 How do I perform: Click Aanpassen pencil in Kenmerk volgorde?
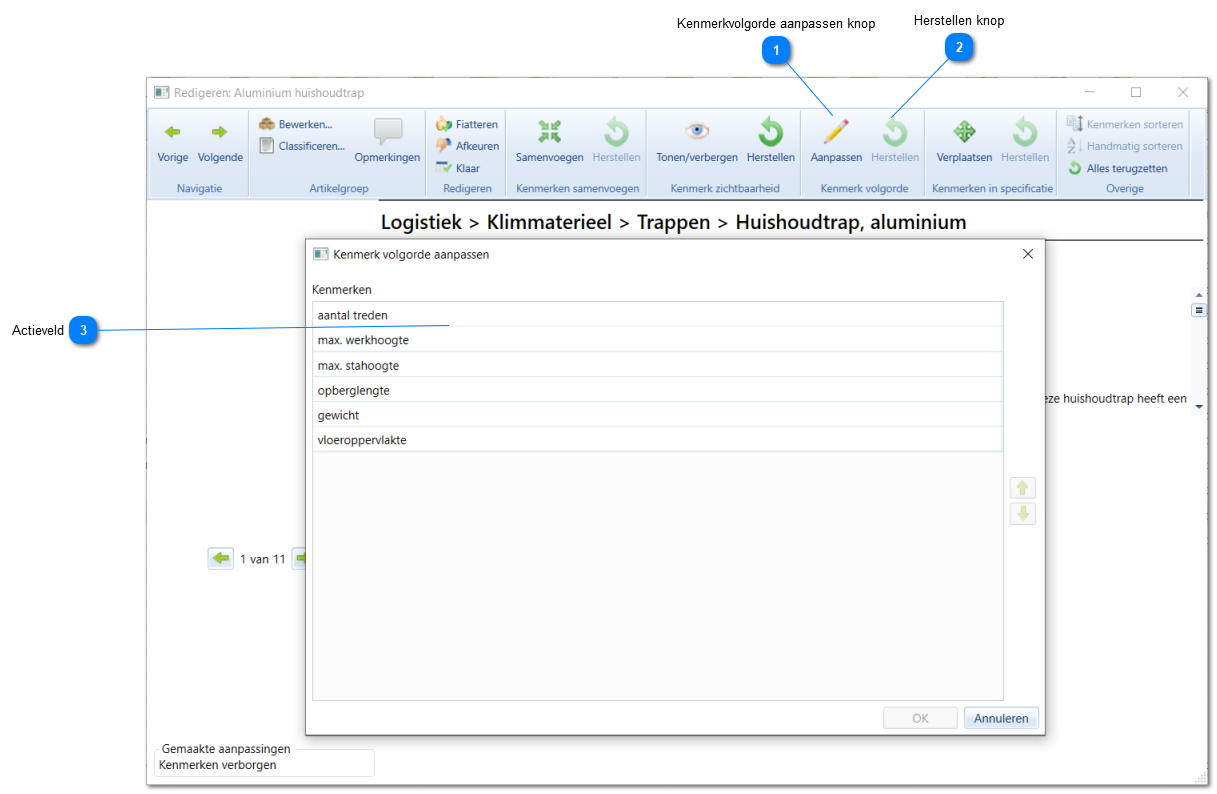coord(836,142)
